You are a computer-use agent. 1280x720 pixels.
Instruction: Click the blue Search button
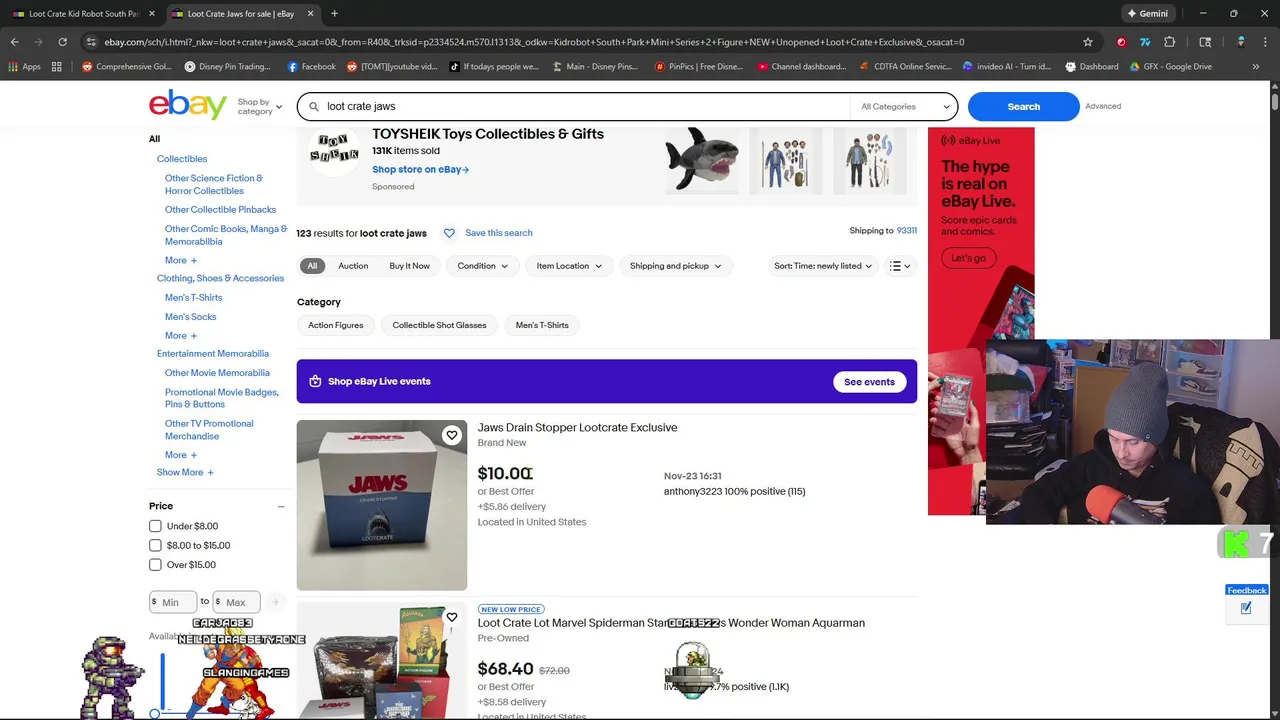(x=1023, y=106)
